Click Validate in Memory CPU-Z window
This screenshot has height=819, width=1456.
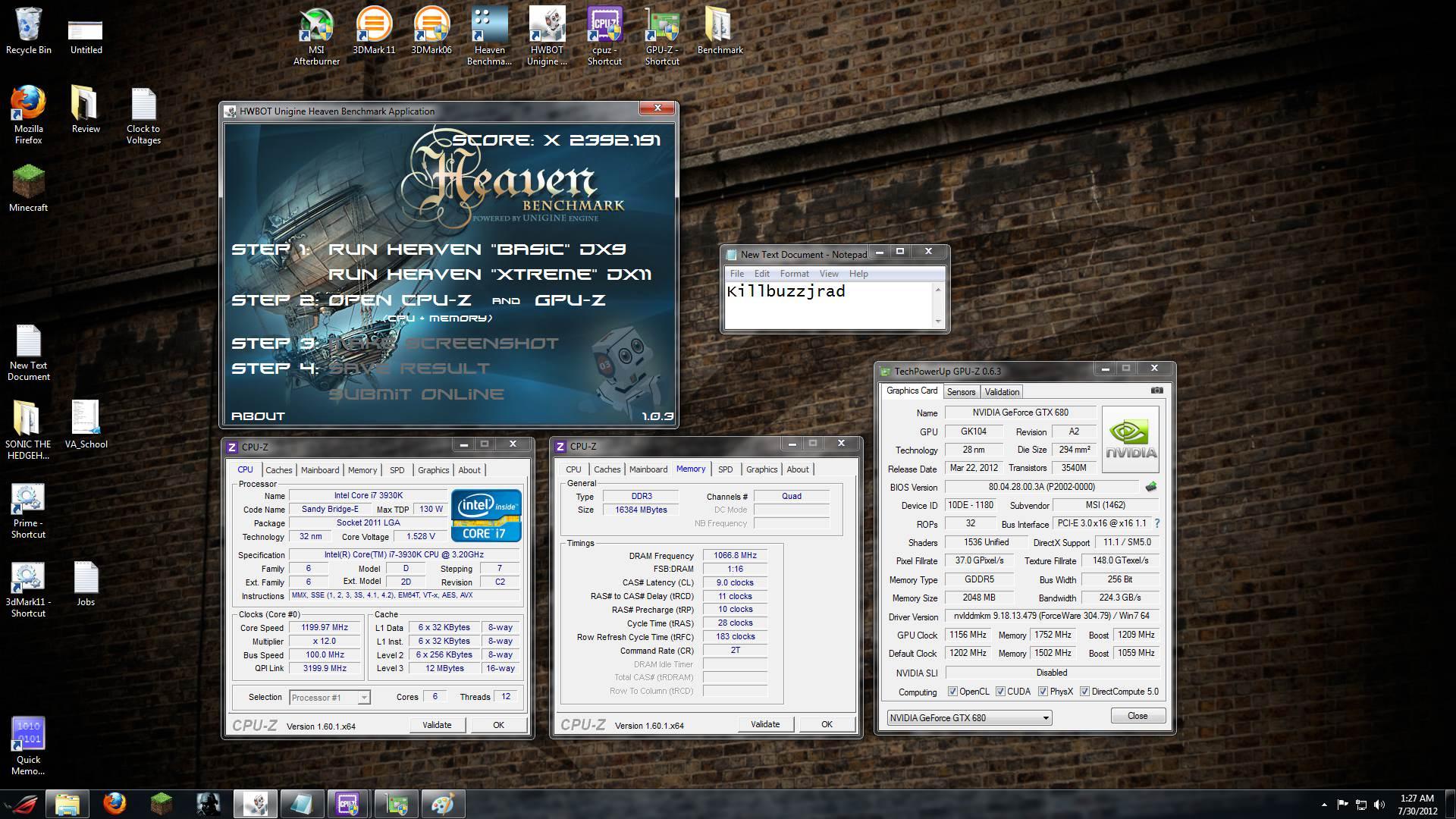(x=765, y=724)
